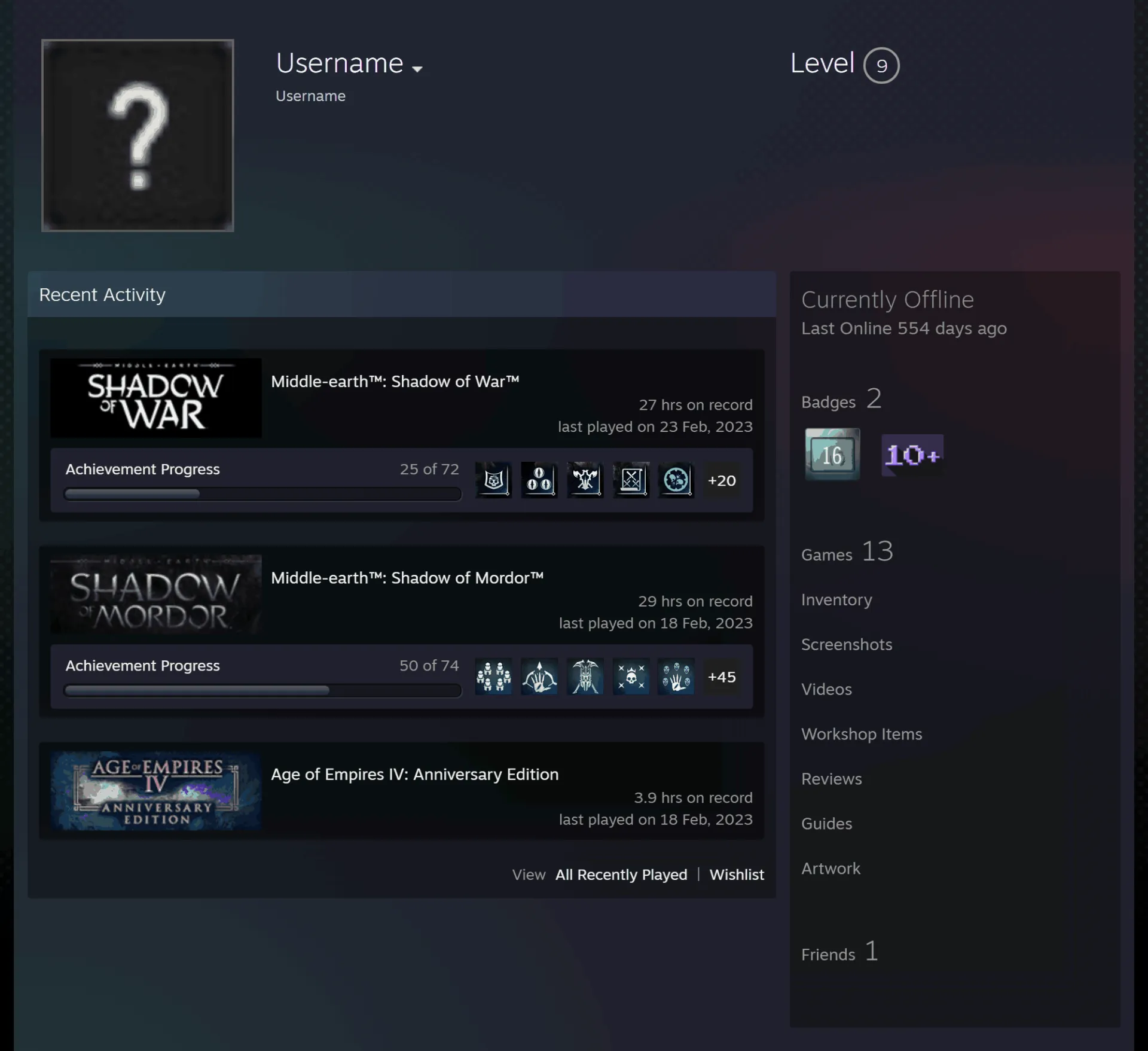The width and height of the screenshot is (1148, 1051).
Task: Open the first Shadow of War achievement icon
Action: point(493,480)
